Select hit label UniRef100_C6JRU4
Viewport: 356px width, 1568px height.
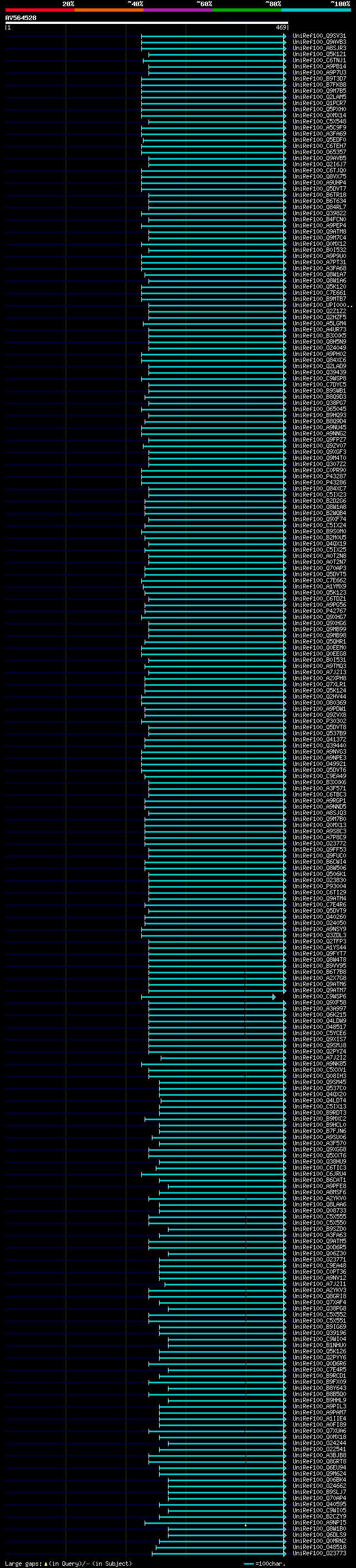tap(319, 1174)
